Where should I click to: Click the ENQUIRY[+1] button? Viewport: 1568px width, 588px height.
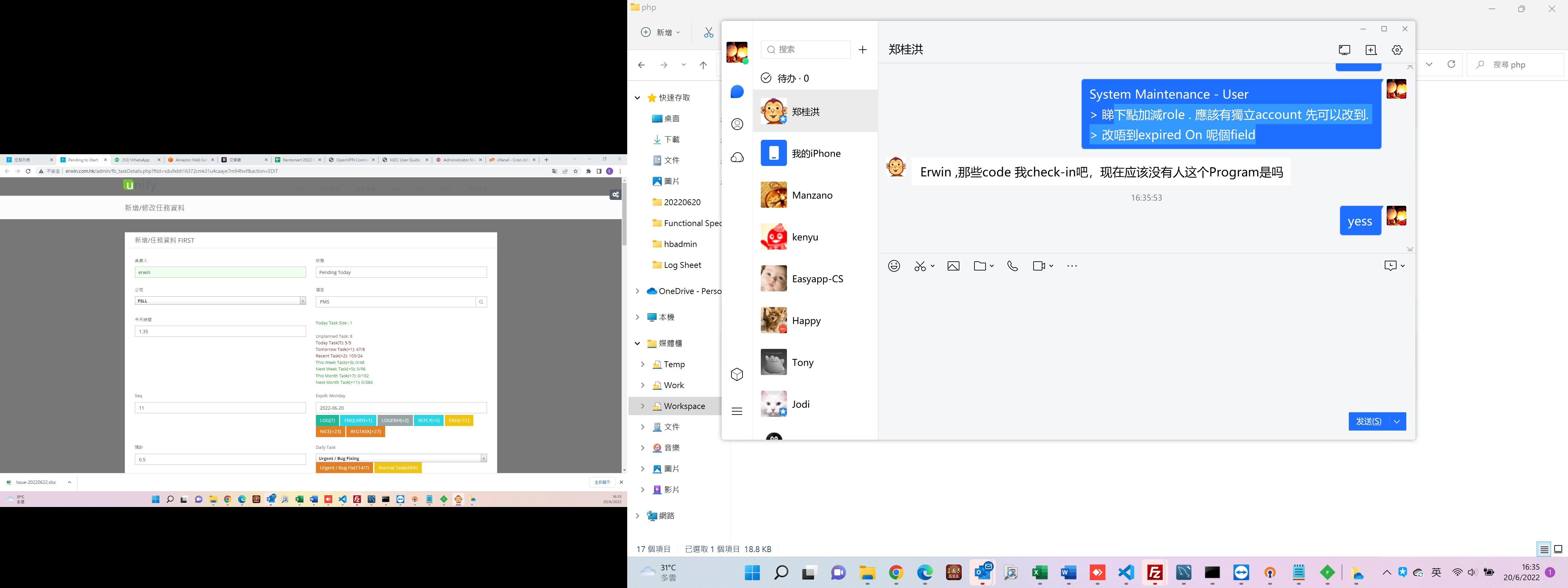coord(358,421)
